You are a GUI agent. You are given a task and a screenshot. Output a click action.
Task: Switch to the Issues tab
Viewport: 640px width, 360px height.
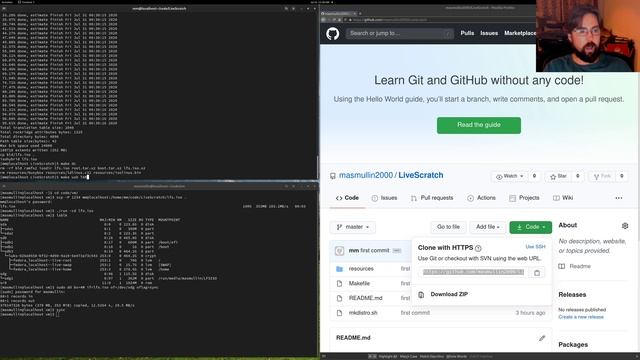(x=384, y=198)
